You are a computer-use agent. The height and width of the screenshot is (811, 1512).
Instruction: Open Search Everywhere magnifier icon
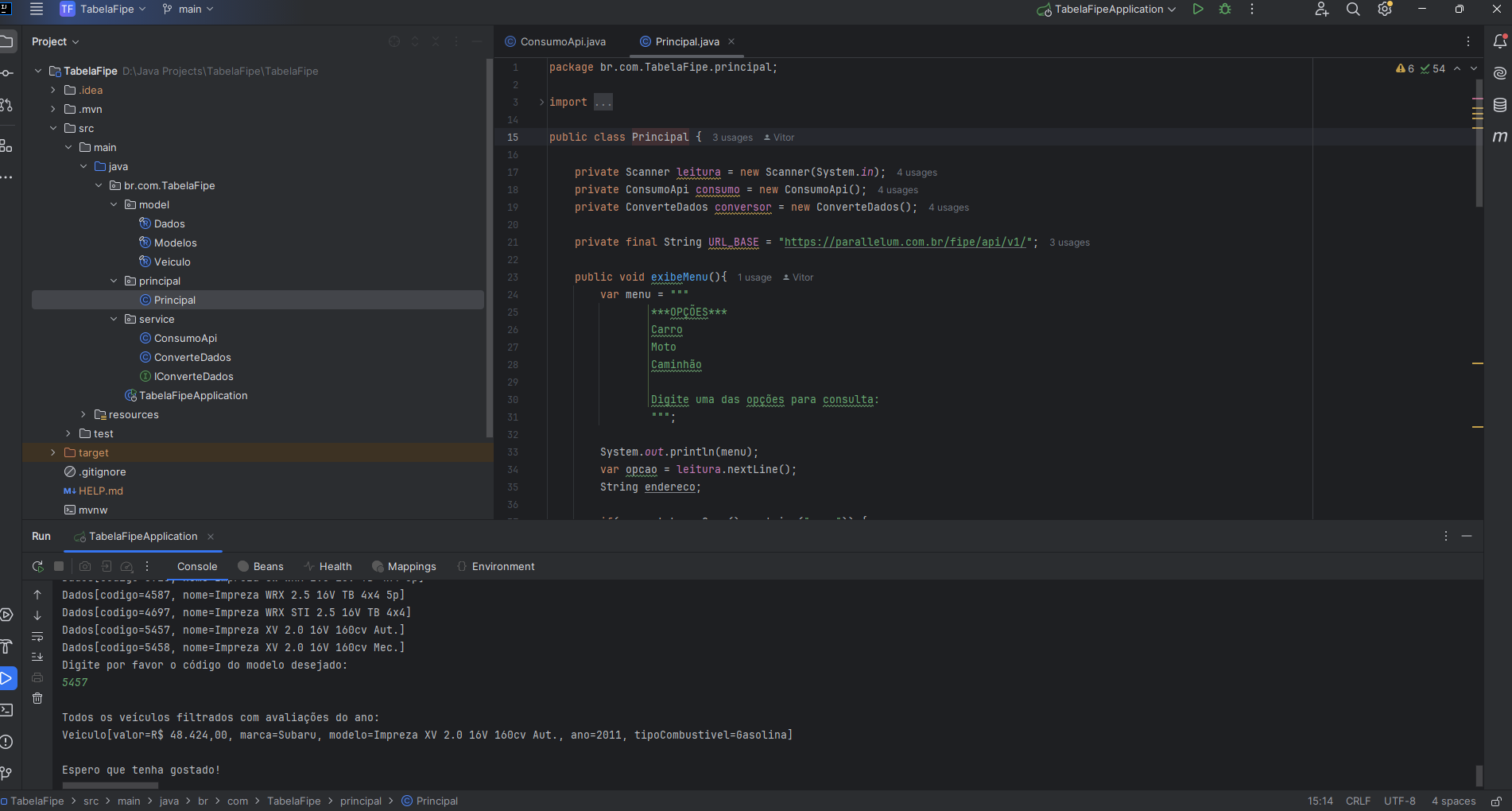point(1352,10)
